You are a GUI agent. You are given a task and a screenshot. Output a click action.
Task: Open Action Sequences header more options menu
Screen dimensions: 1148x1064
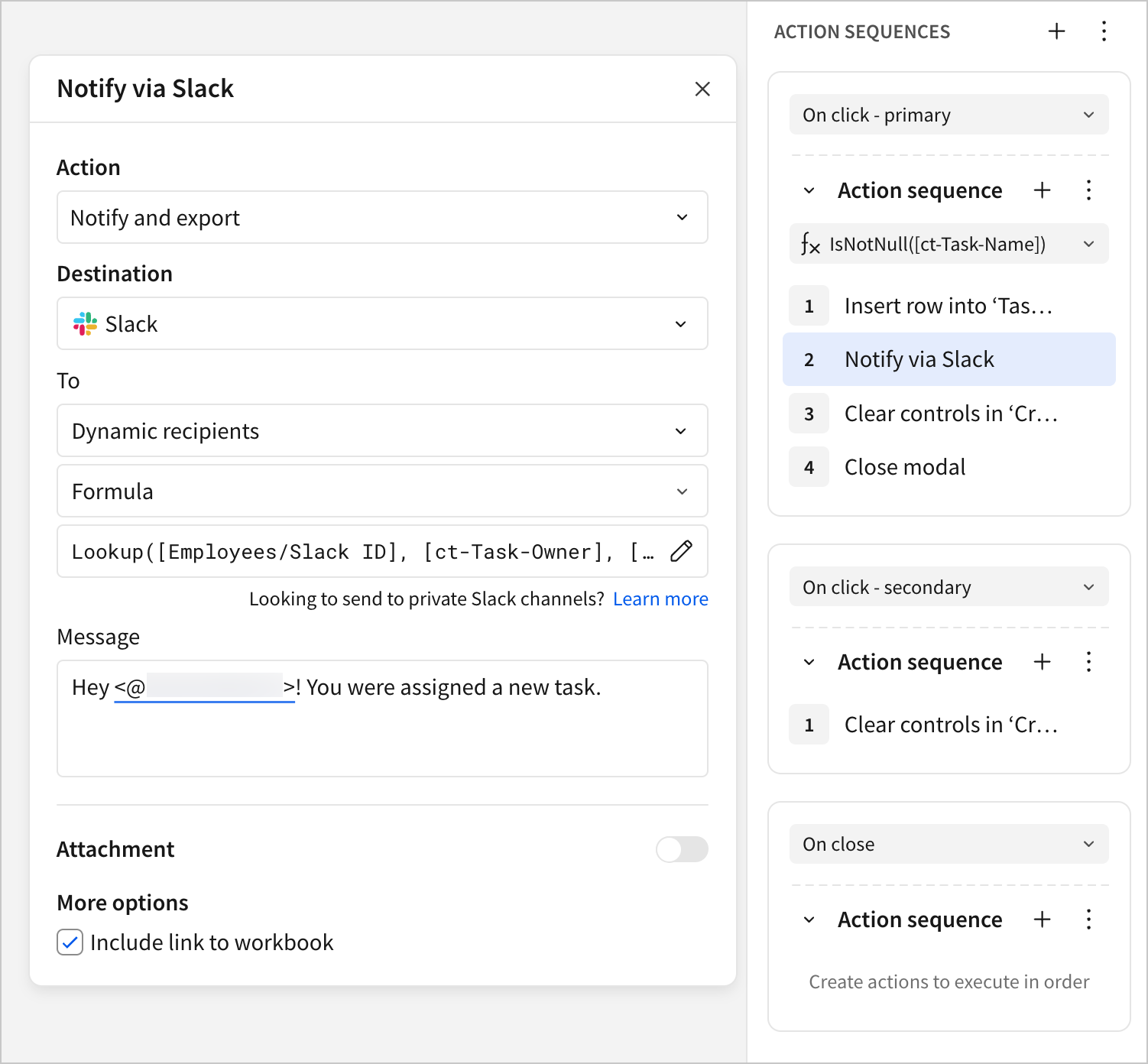(x=1104, y=31)
